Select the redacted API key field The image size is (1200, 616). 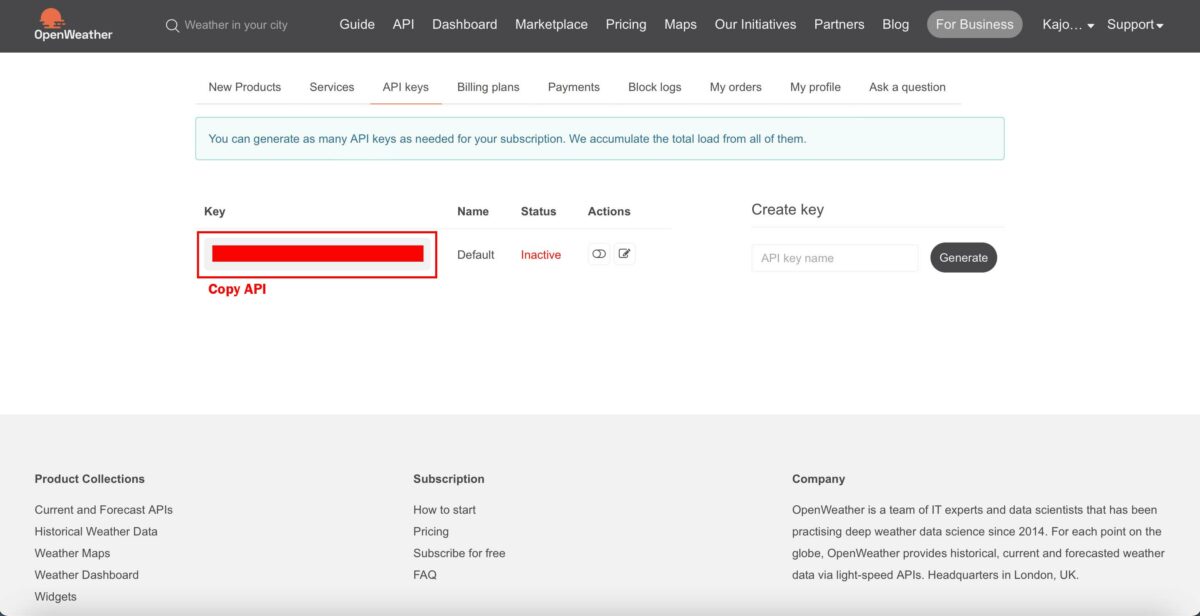pos(317,254)
